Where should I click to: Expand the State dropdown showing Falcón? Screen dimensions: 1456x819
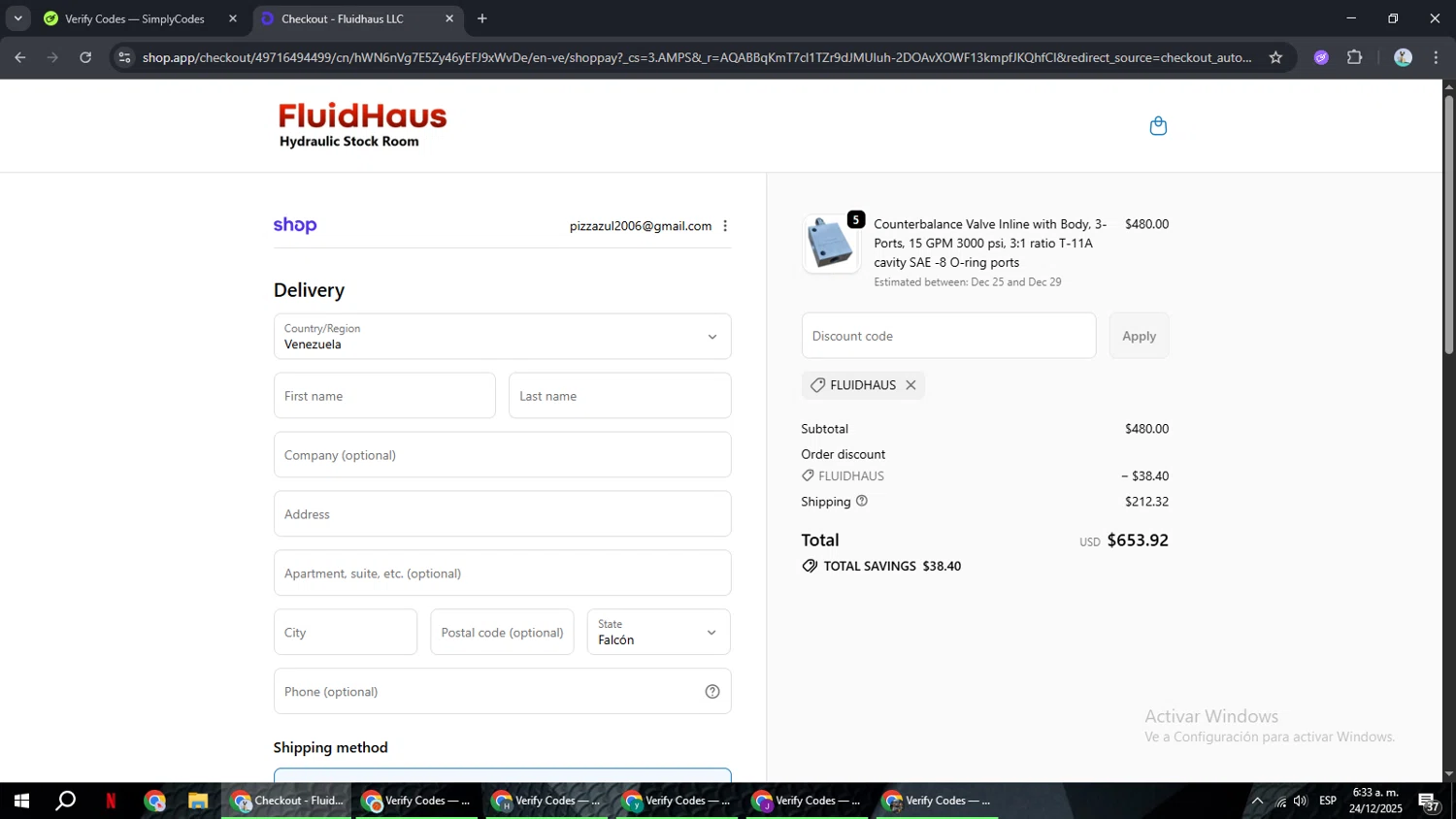pos(658,632)
